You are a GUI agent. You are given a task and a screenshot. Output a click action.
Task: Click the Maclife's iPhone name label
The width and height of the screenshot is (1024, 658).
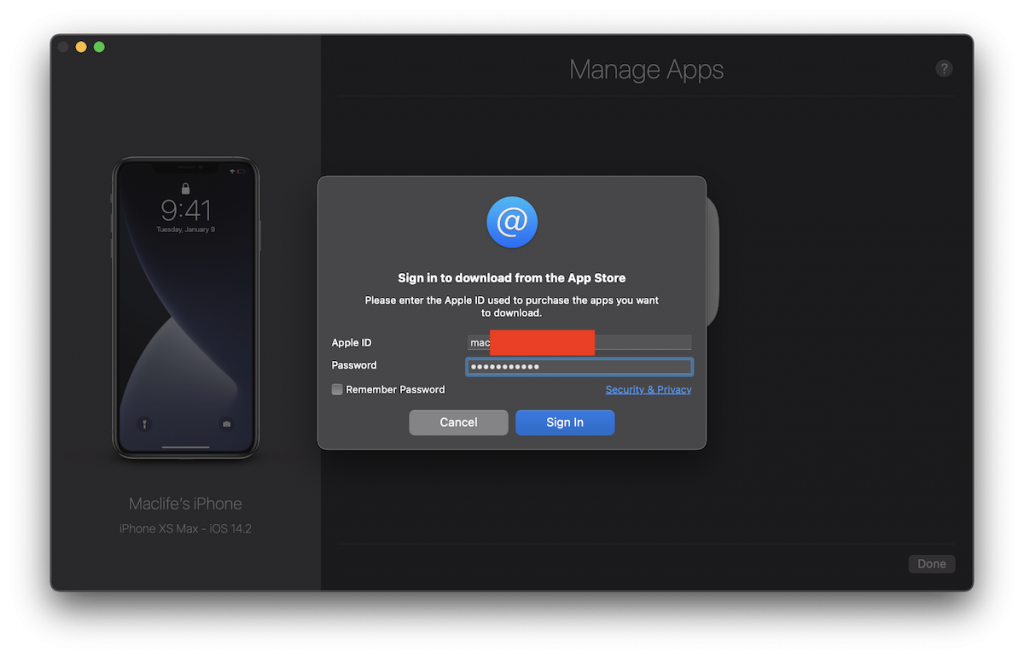(186, 503)
